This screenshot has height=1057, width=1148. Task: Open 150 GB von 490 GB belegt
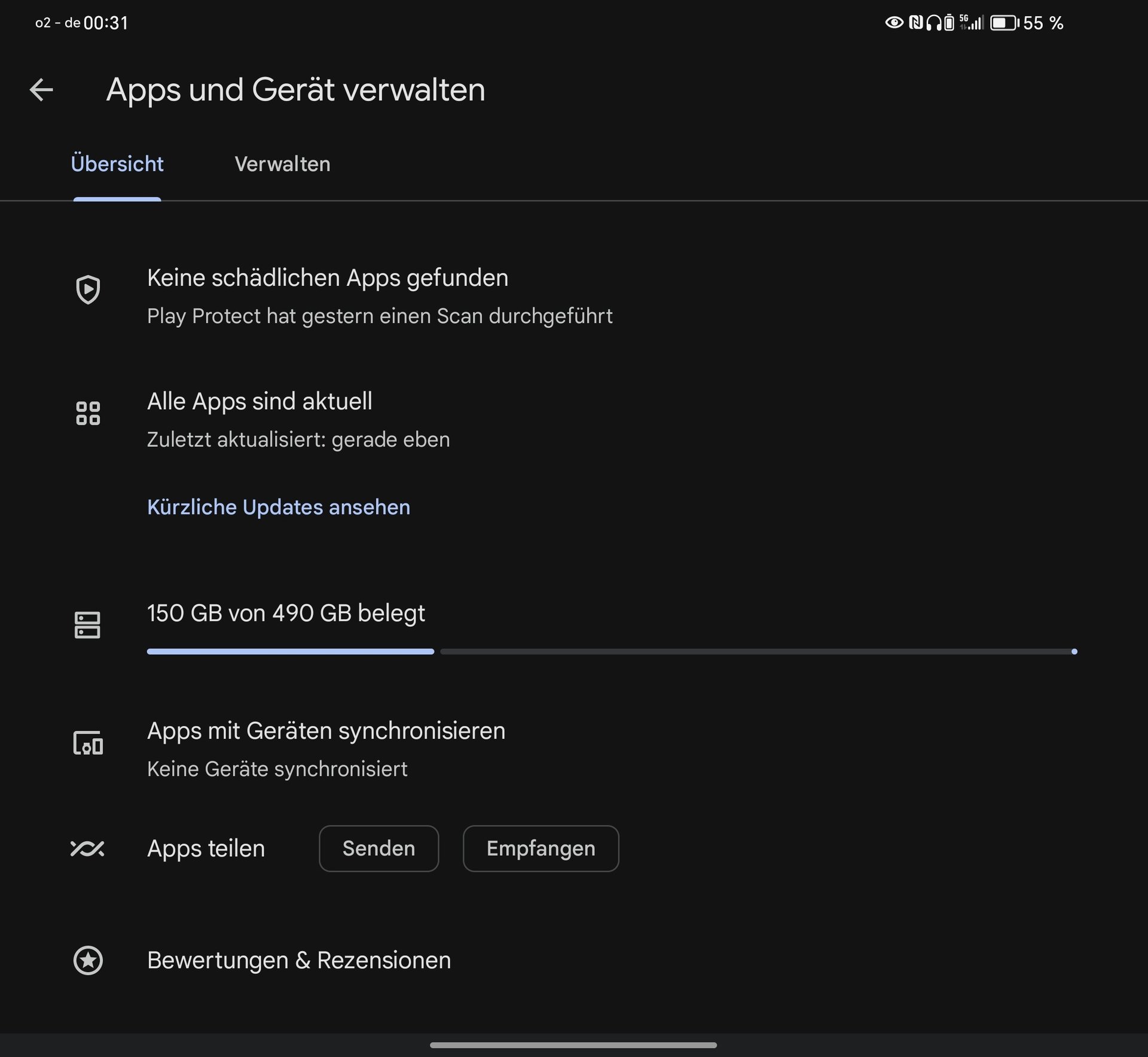pos(286,613)
